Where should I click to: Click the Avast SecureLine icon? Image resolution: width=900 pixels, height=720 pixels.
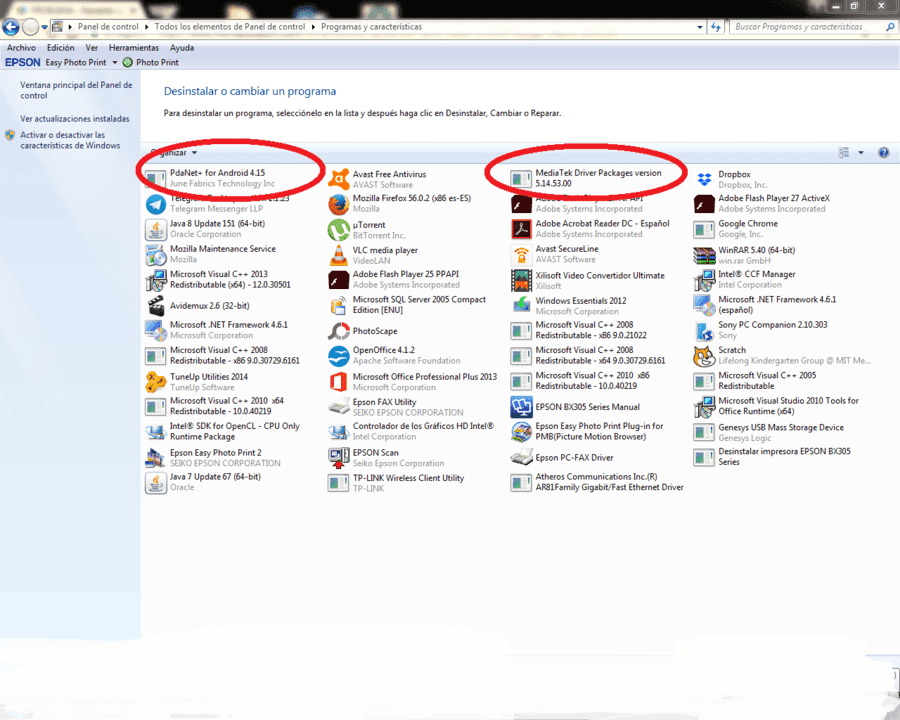(521, 254)
